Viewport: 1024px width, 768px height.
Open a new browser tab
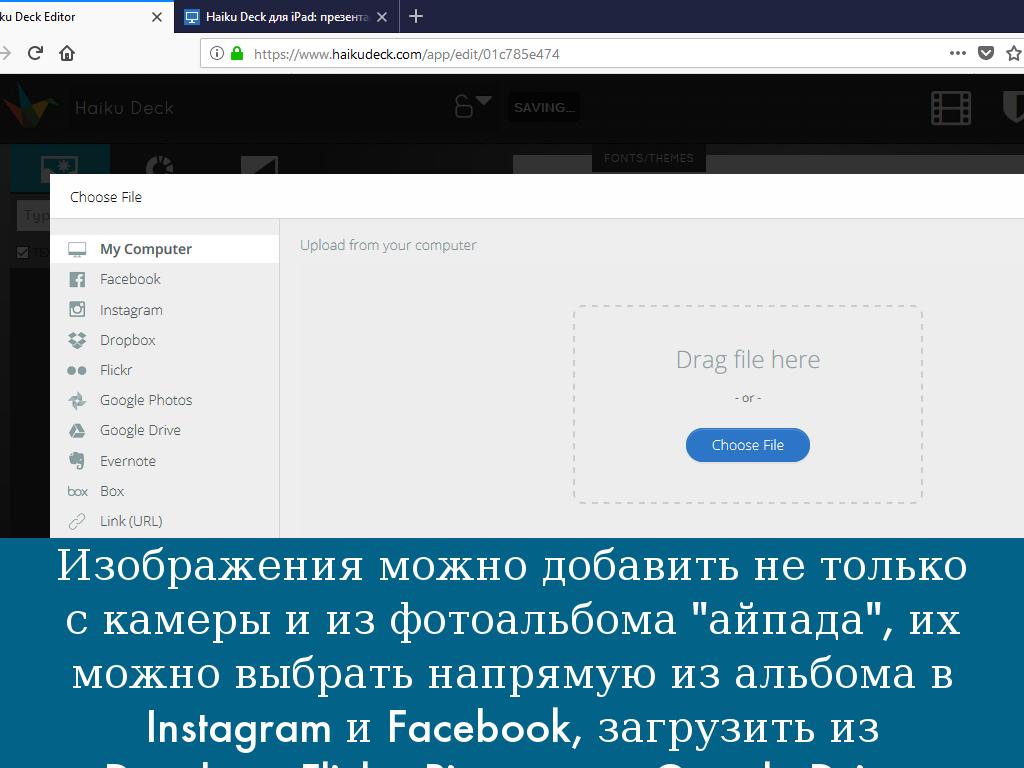[x=416, y=16]
